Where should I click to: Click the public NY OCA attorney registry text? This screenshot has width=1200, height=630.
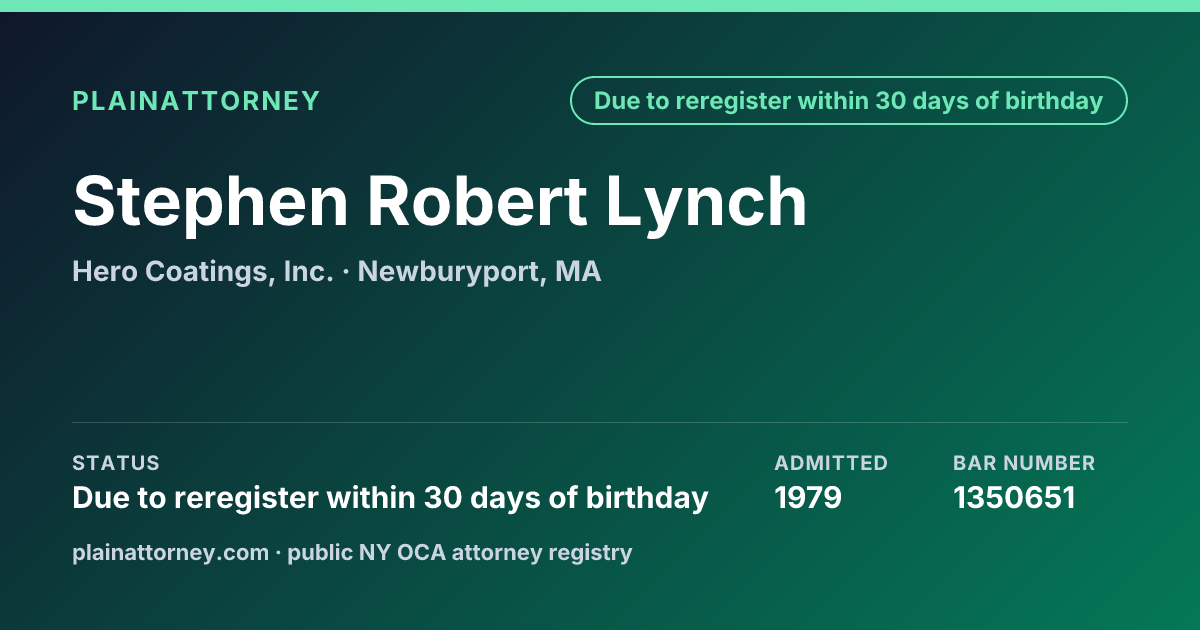460,552
